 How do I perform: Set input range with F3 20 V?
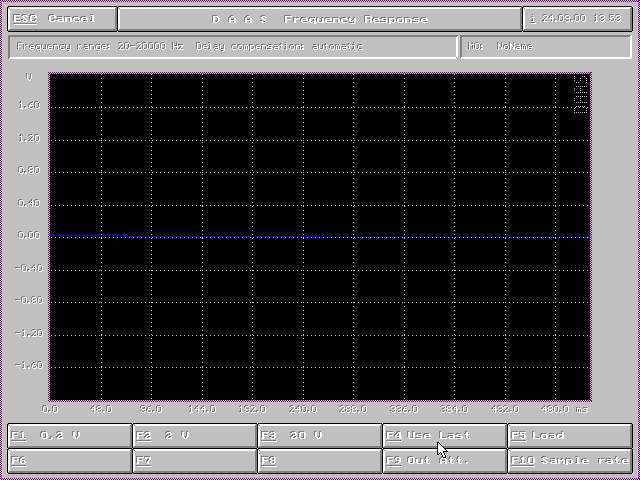click(320, 436)
